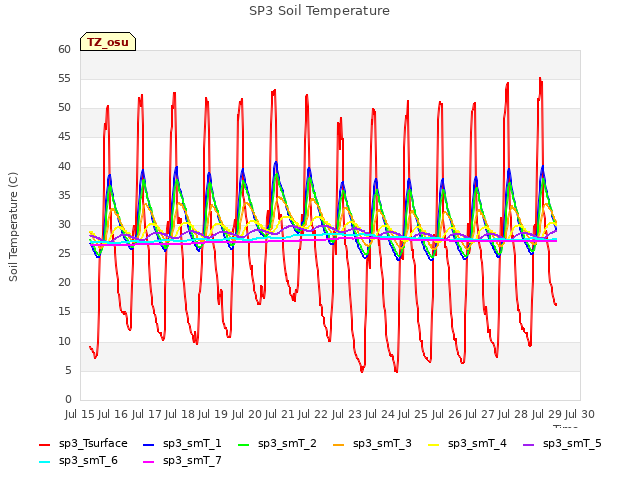Toggle sp3_smT_7 legend entry
This screenshot has height=480, width=640.
point(182,461)
